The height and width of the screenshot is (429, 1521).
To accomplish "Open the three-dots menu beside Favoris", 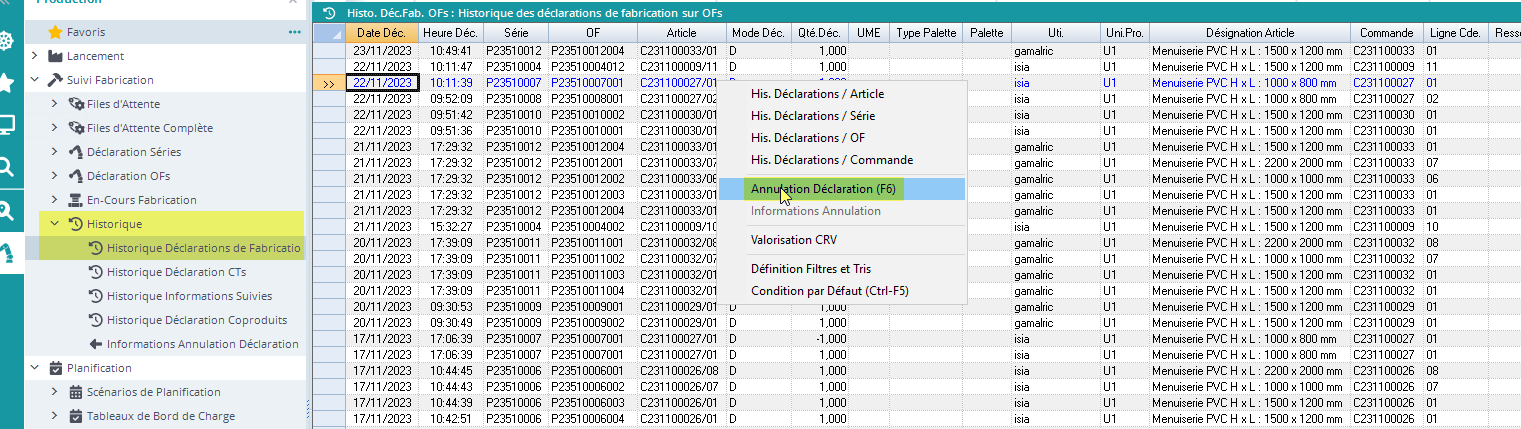I will pyautogui.click(x=294, y=32).
